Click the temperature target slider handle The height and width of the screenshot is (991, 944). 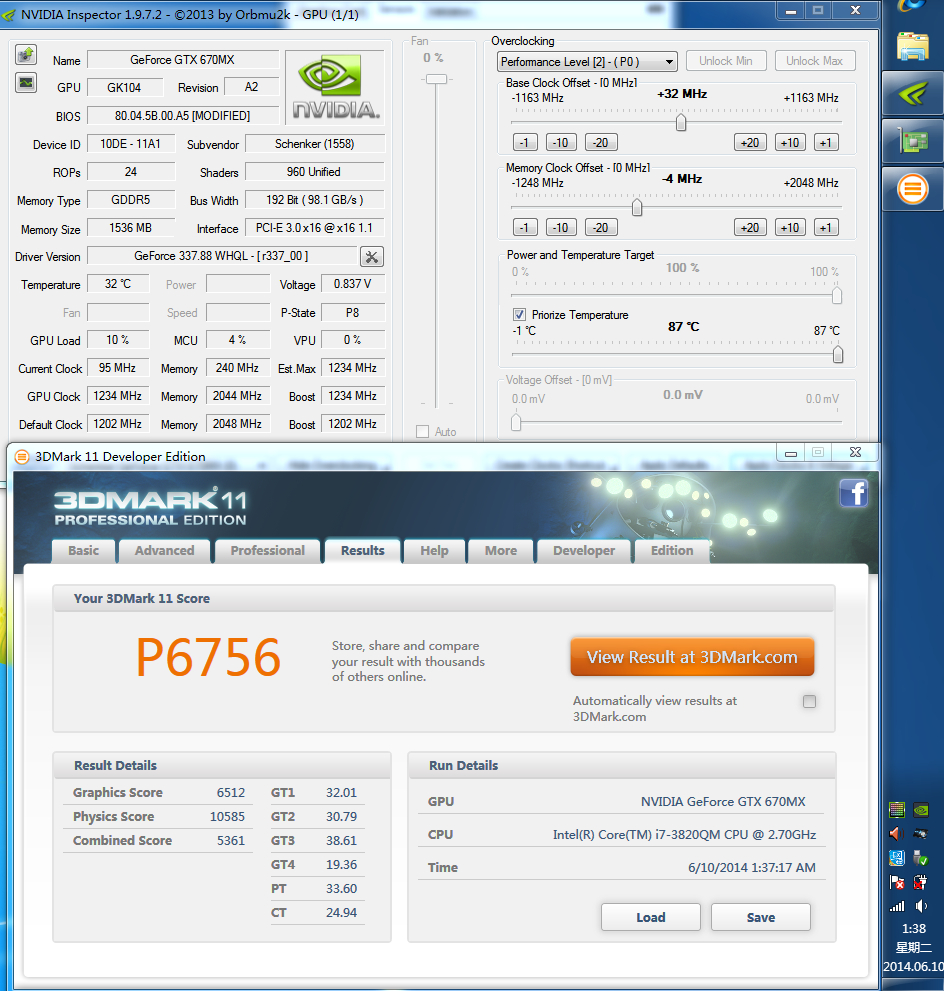tap(838, 355)
